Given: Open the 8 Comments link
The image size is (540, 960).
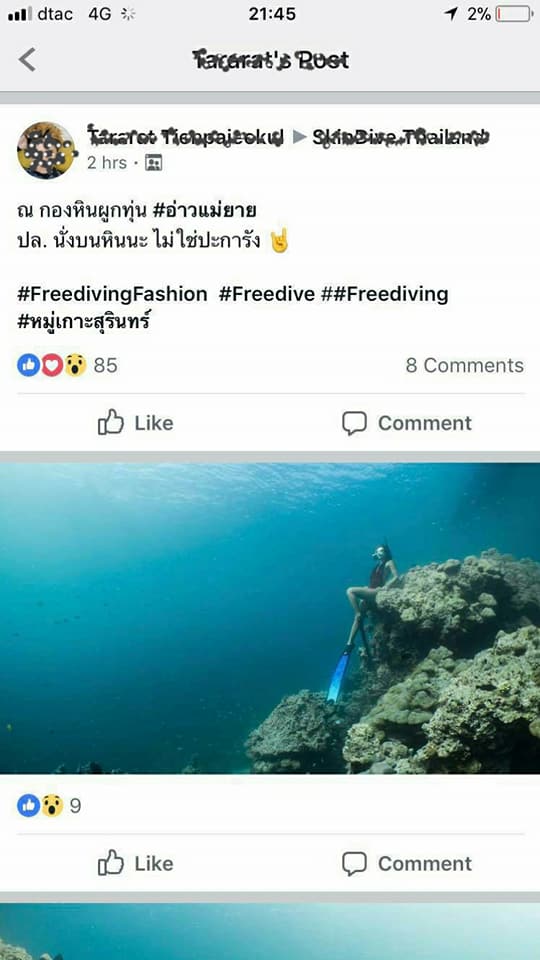Looking at the screenshot, I should point(465,366).
